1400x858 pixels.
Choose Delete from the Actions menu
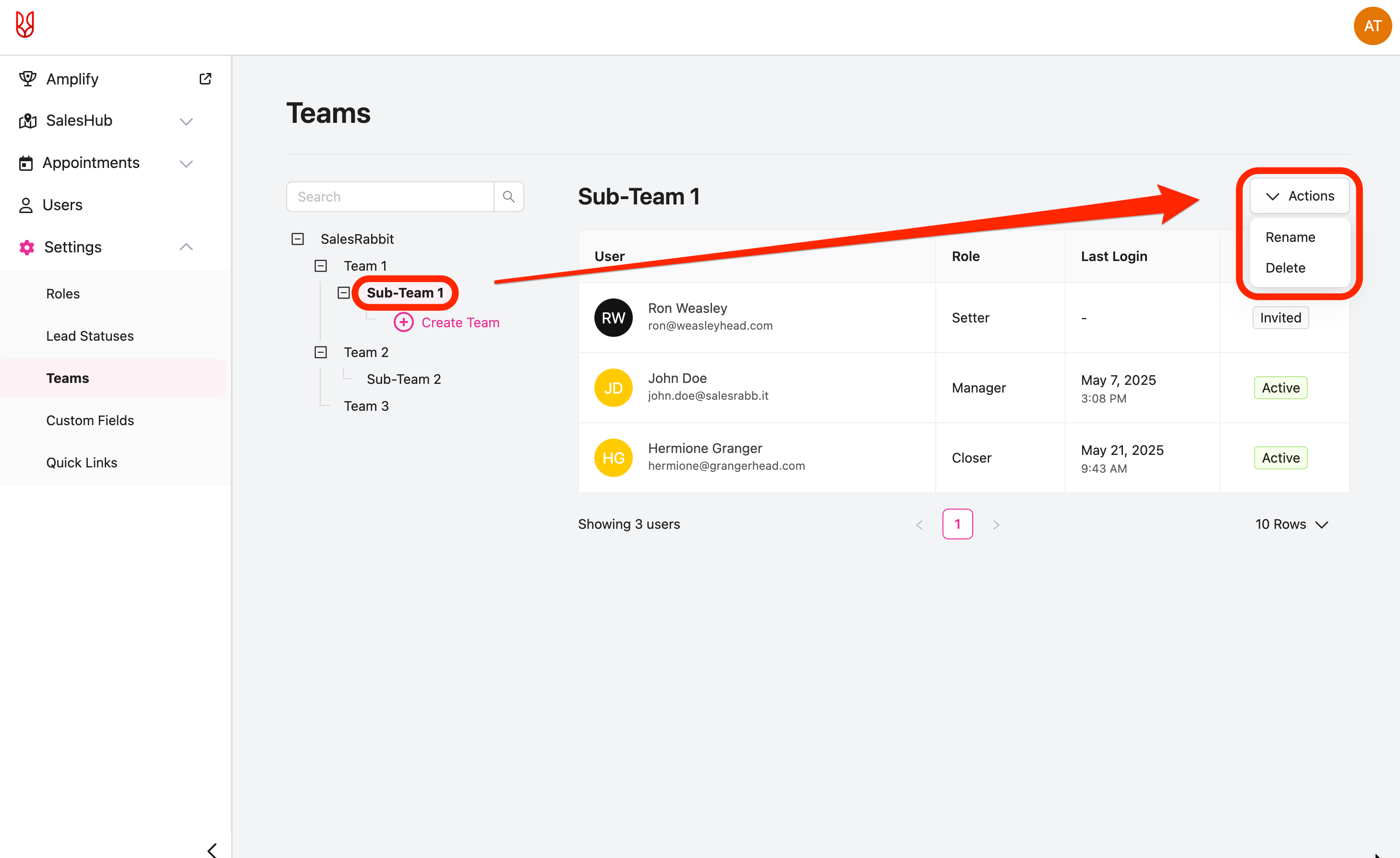point(1285,268)
